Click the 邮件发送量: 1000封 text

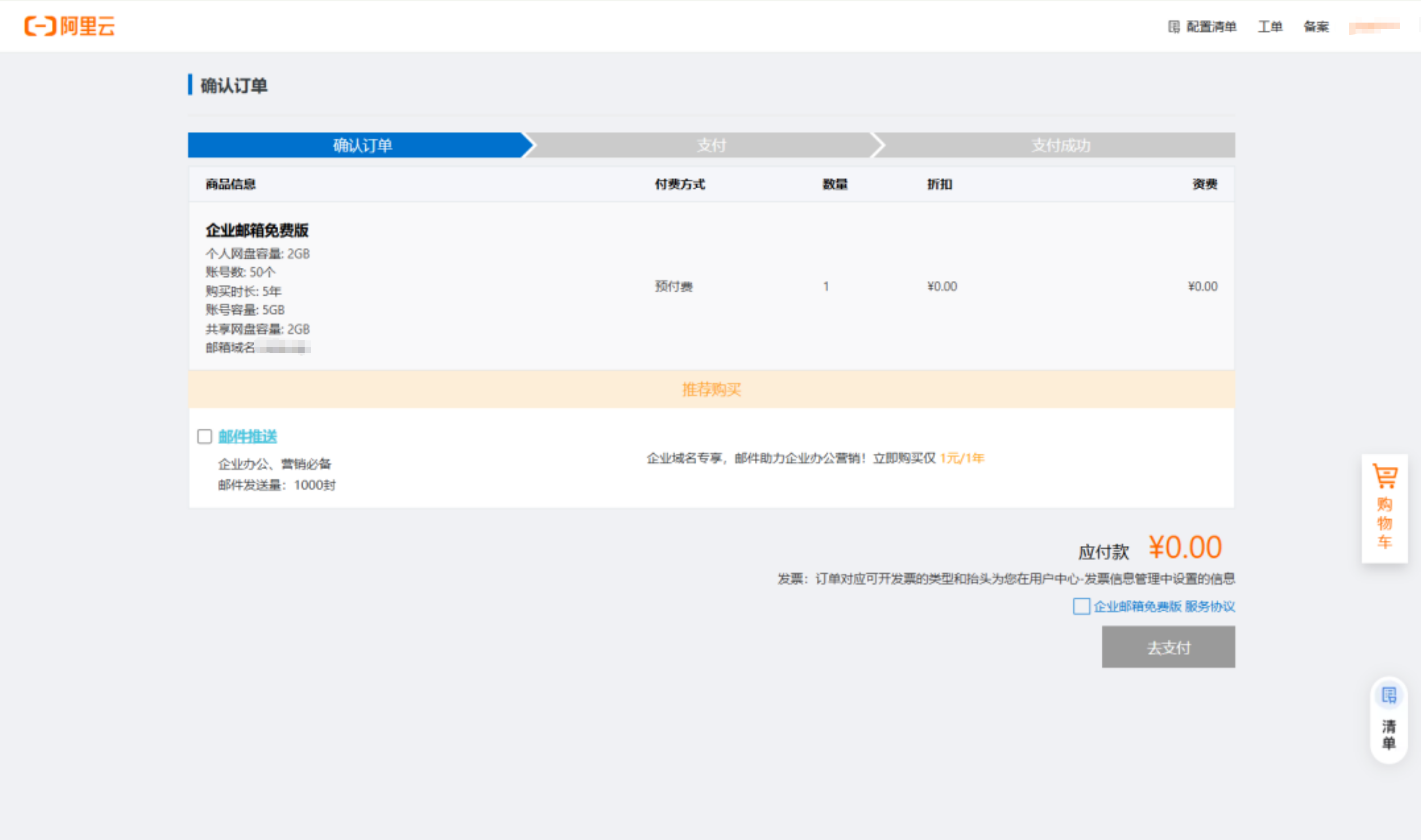click(277, 485)
